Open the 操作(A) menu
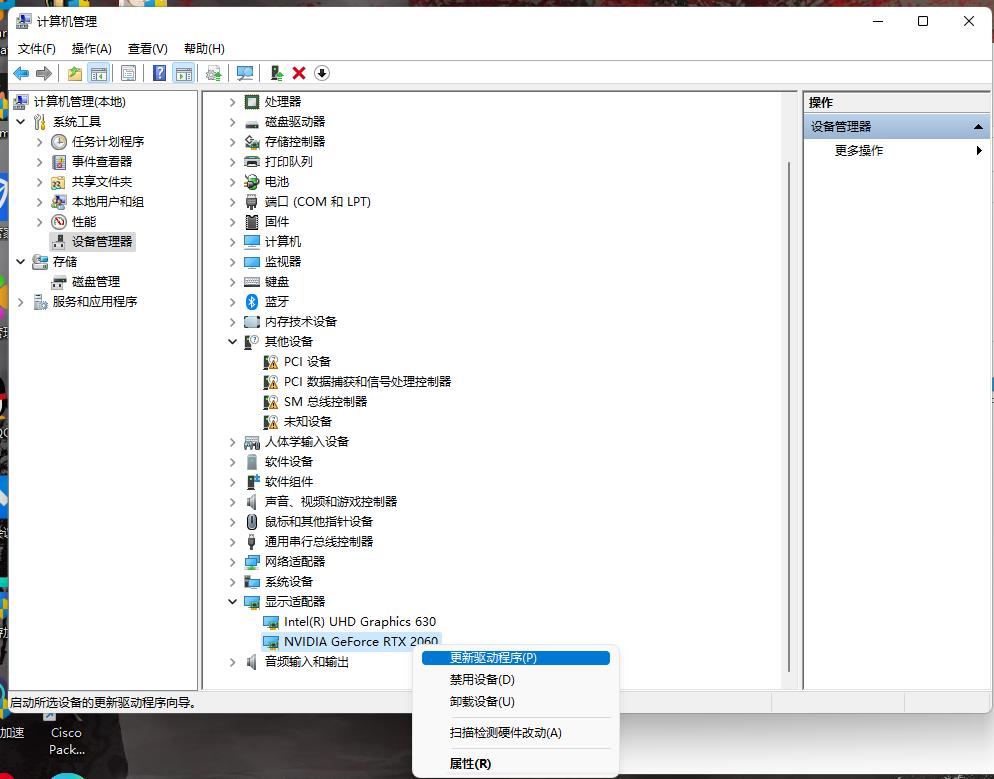Screen dimensions: 994x779 tap(91, 49)
